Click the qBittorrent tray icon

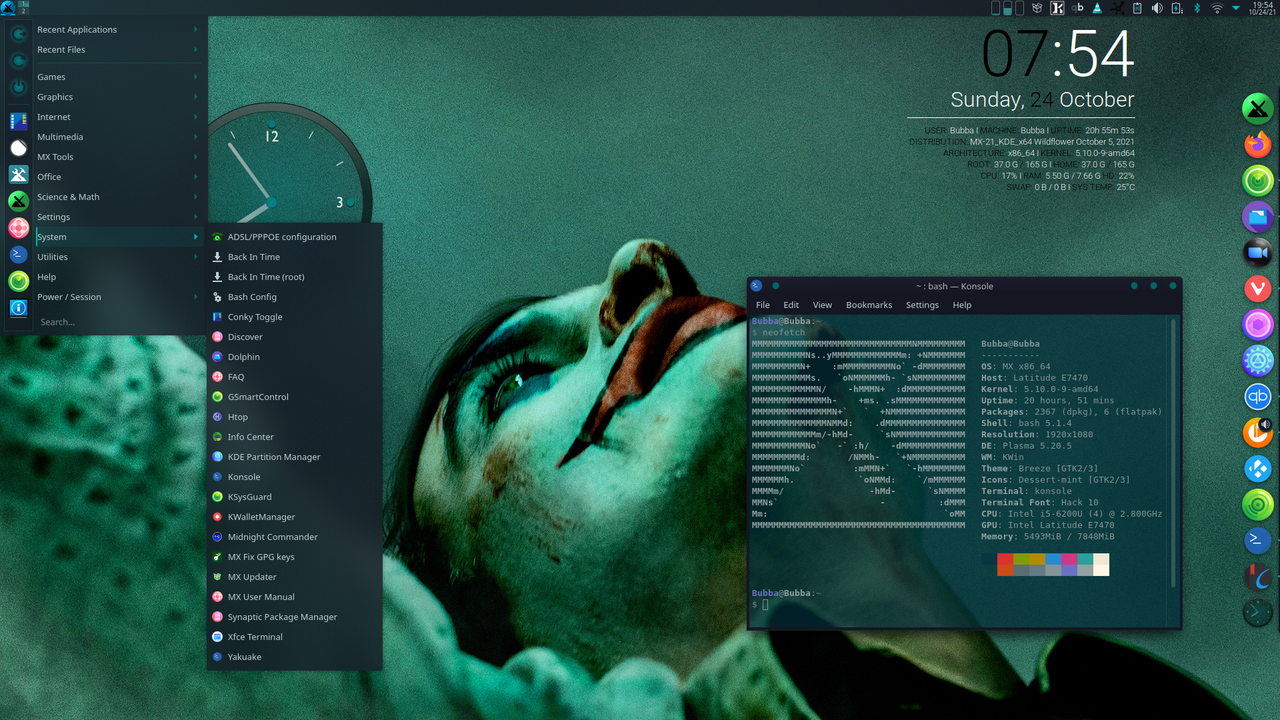click(x=1077, y=8)
